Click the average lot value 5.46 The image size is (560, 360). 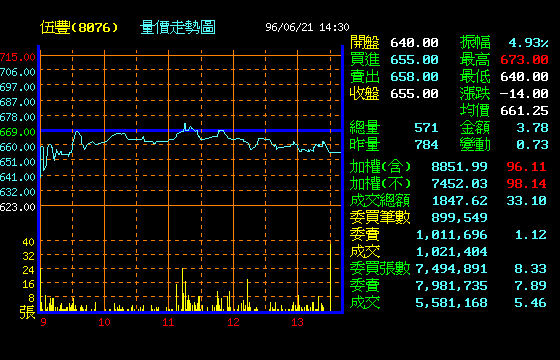pyautogui.click(x=530, y=303)
